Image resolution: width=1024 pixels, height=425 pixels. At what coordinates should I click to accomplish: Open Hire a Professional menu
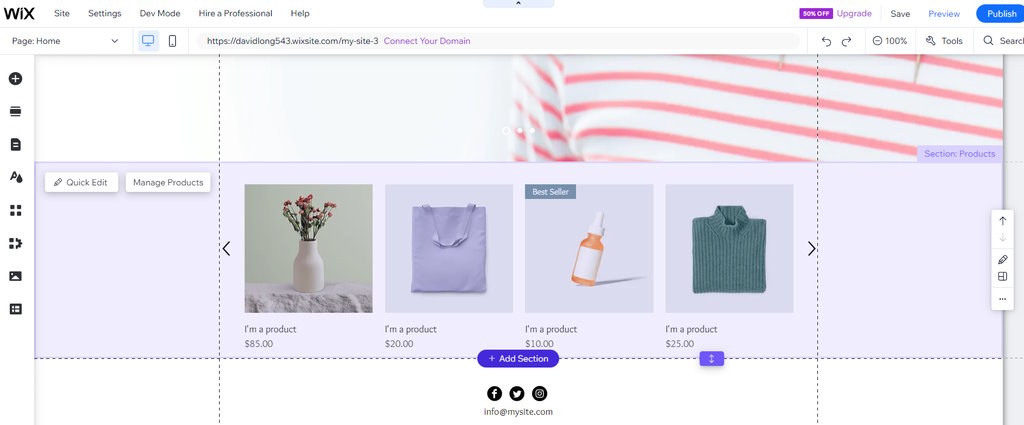point(236,14)
